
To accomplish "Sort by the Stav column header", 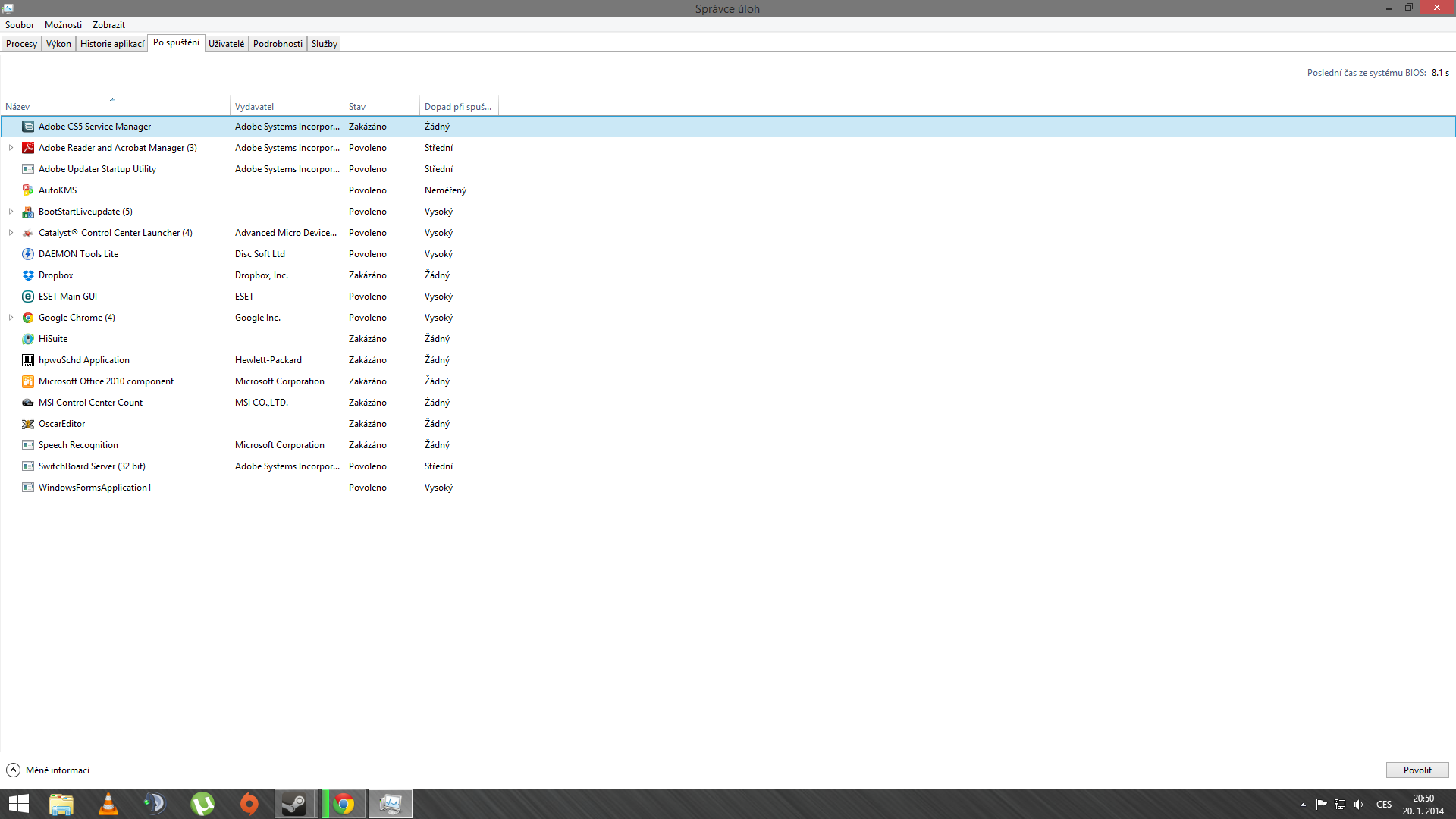I will [357, 107].
